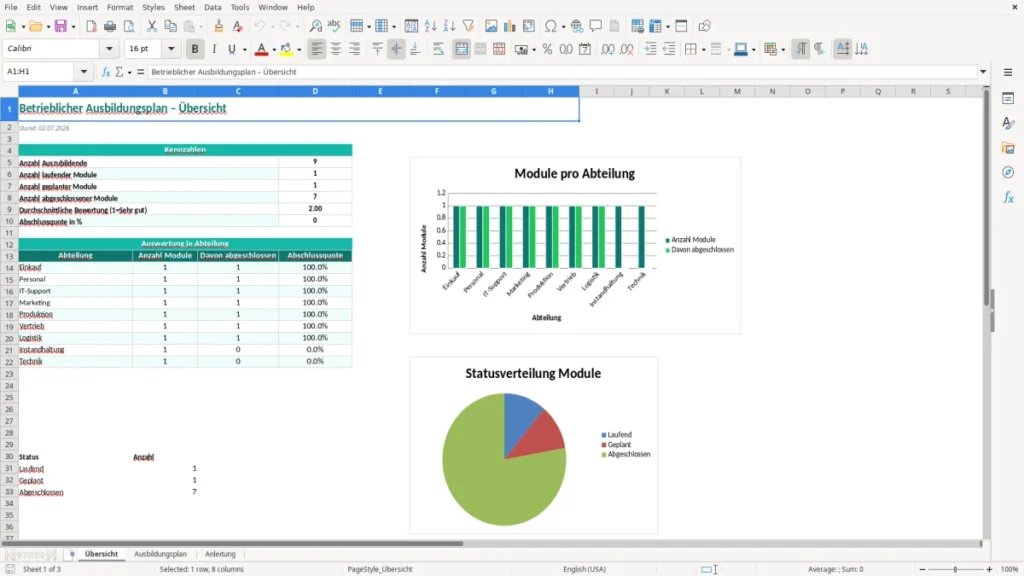The image size is (1024, 576).
Task: Run the Spelling check icon
Action: pos(334,26)
